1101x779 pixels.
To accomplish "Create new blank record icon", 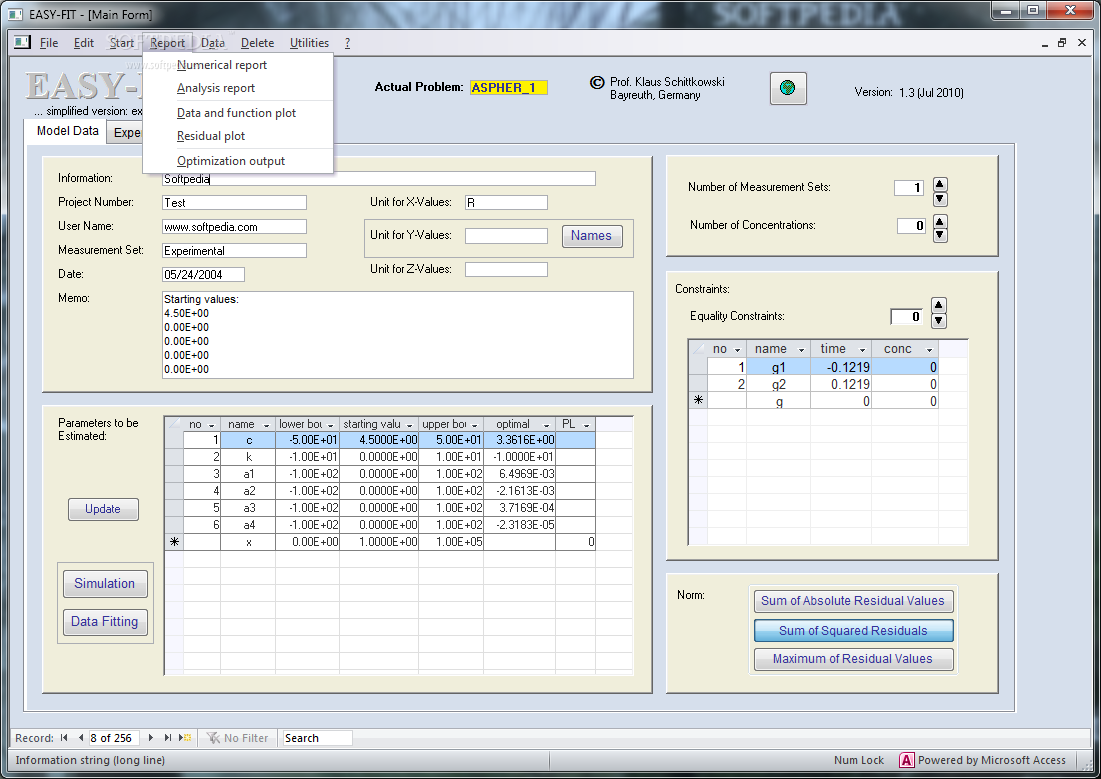I will (185, 738).
